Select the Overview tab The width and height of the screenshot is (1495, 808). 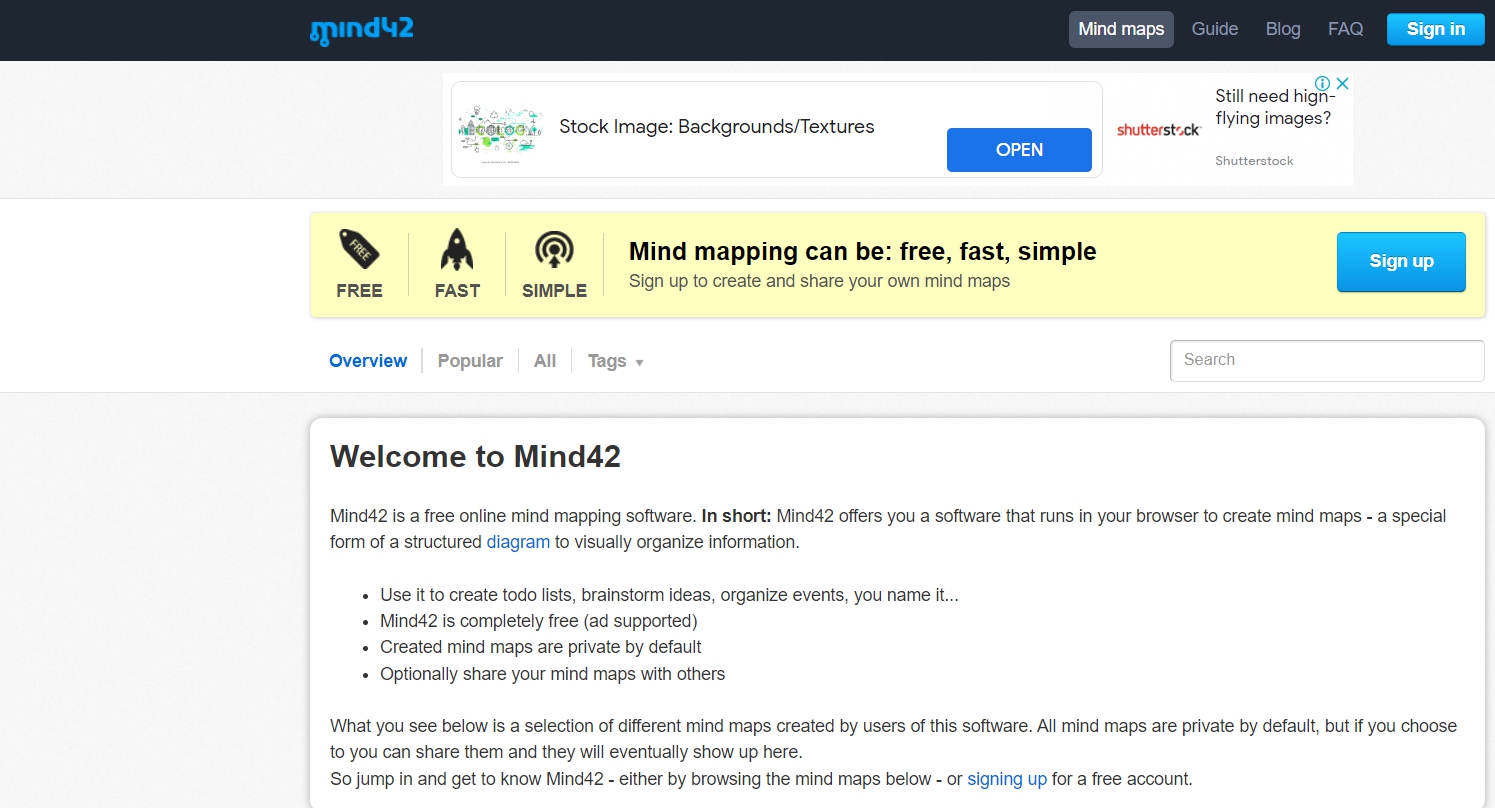[x=368, y=361]
